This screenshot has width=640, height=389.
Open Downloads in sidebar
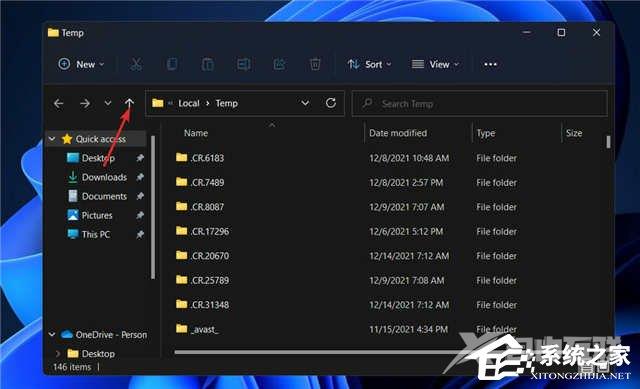tap(104, 178)
